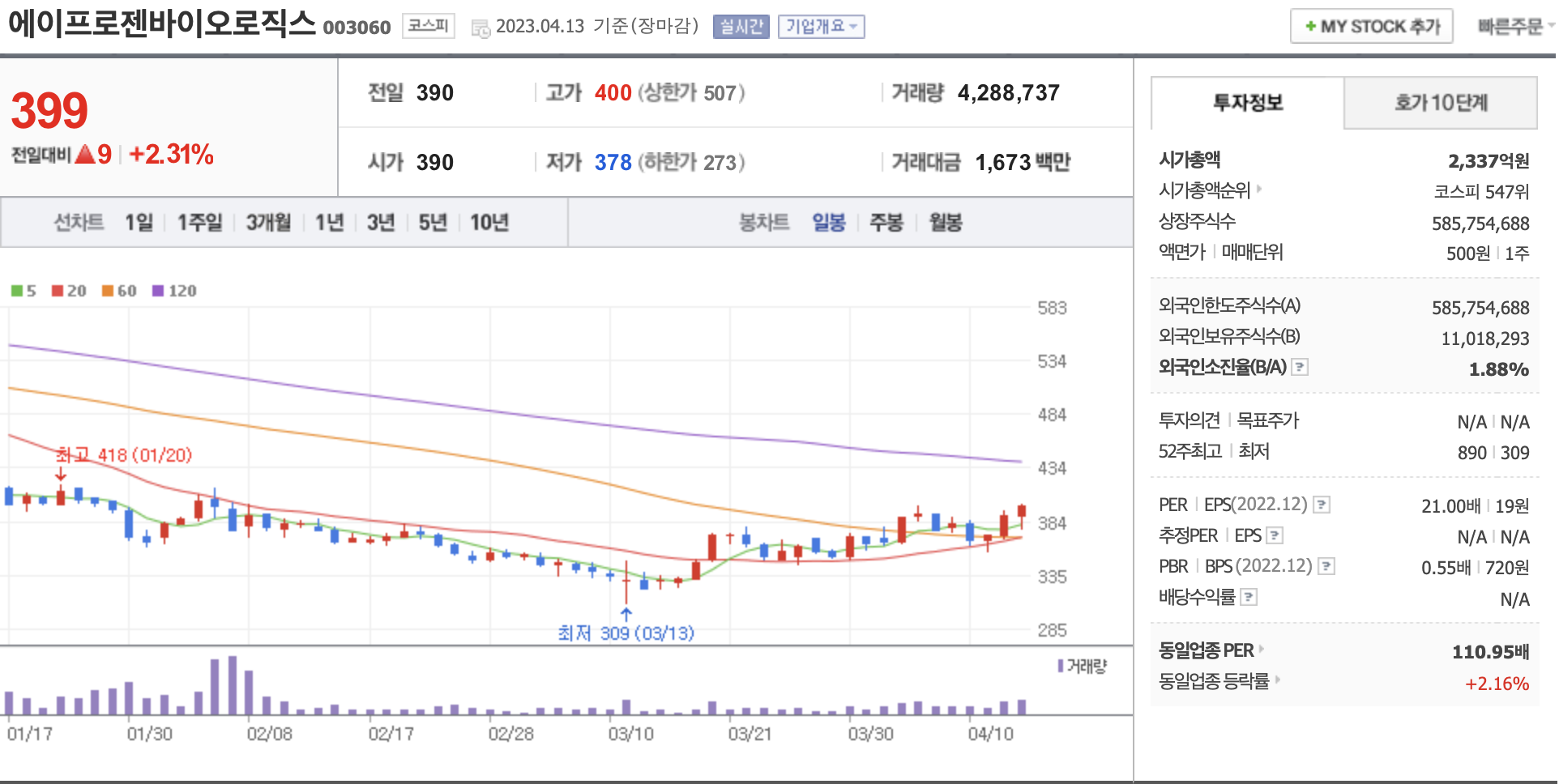The height and width of the screenshot is (784, 1559).
Task: Open the 기업개요 dropdown
Action: coord(821,27)
